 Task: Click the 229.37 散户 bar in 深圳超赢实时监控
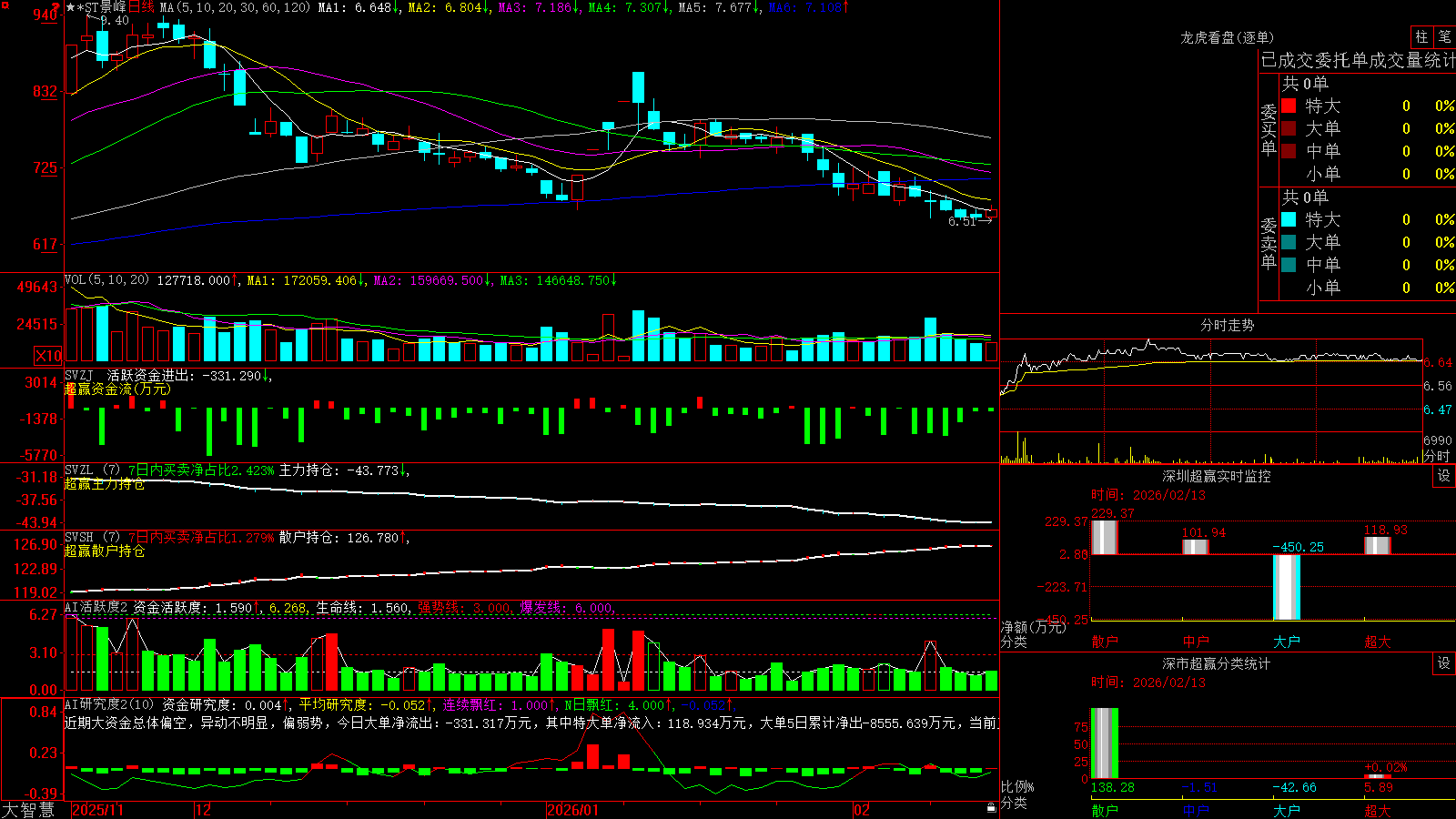[1104, 537]
